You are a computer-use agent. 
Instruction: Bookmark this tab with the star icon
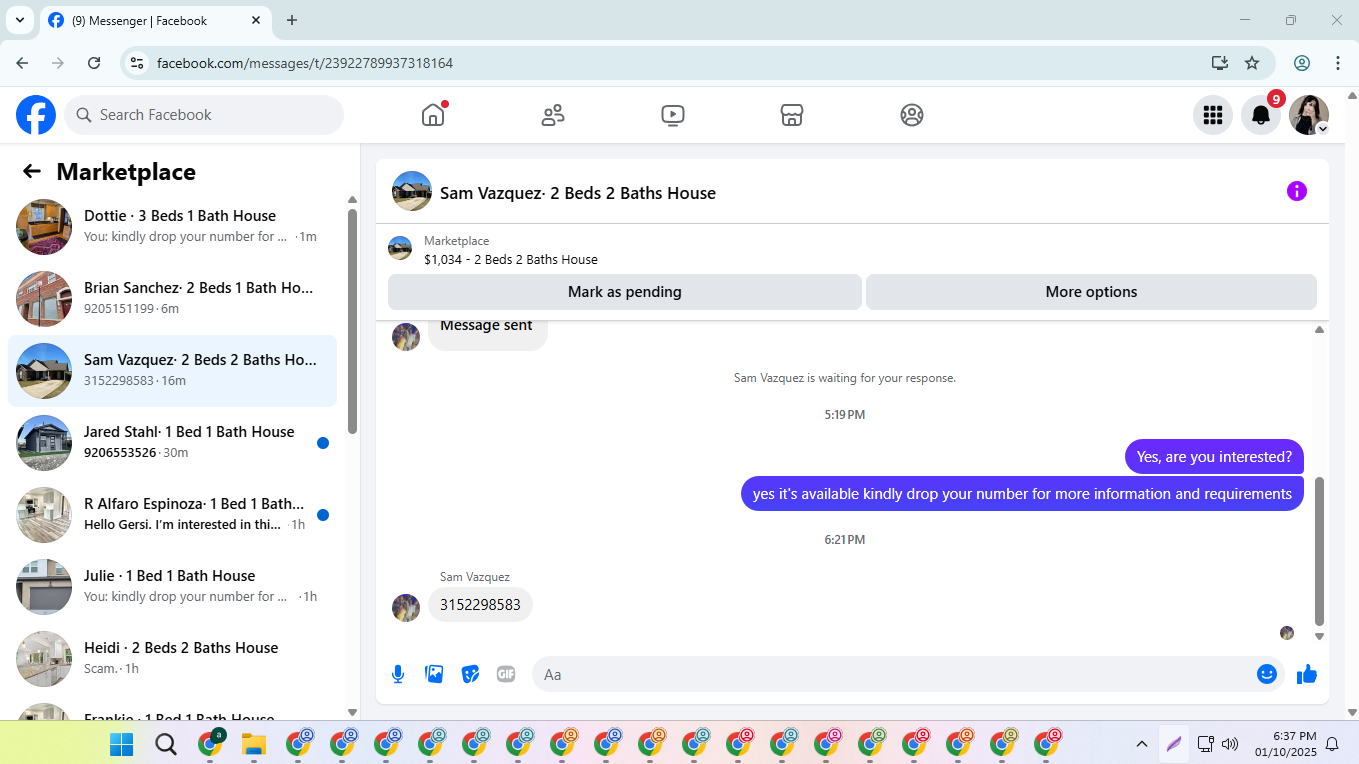pyautogui.click(x=1252, y=63)
